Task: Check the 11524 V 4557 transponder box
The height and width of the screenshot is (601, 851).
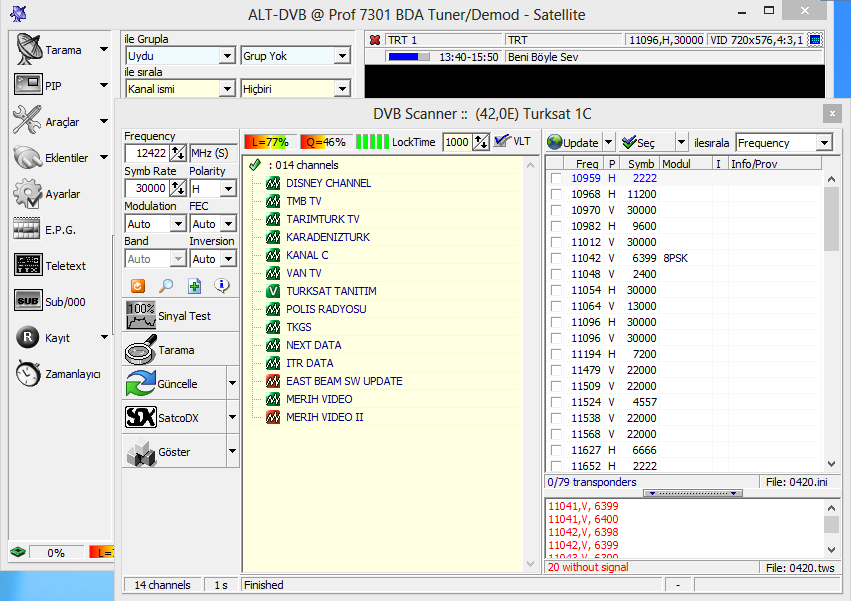Action: (556, 402)
